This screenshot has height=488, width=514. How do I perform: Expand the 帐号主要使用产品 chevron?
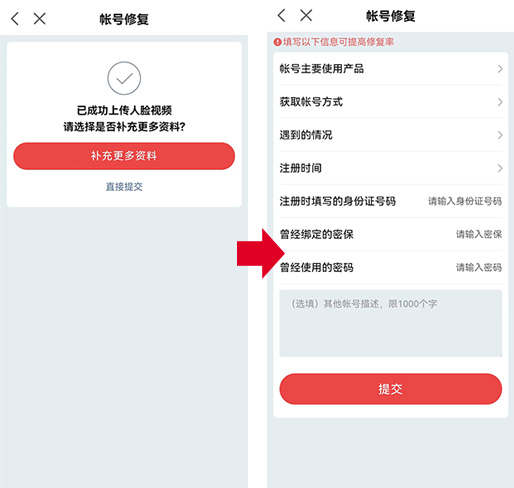[x=500, y=69]
